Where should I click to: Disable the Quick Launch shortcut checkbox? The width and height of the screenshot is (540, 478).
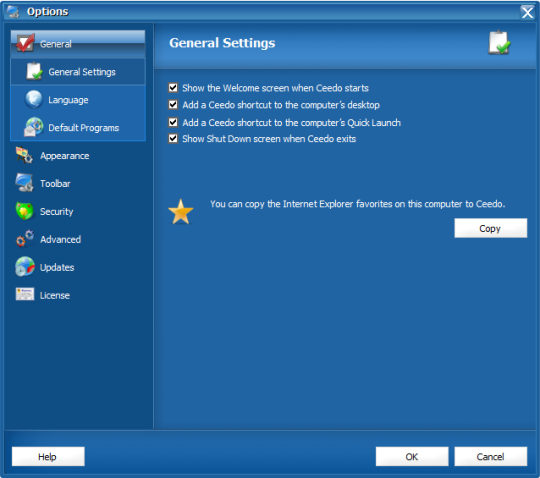click(173, 122)
